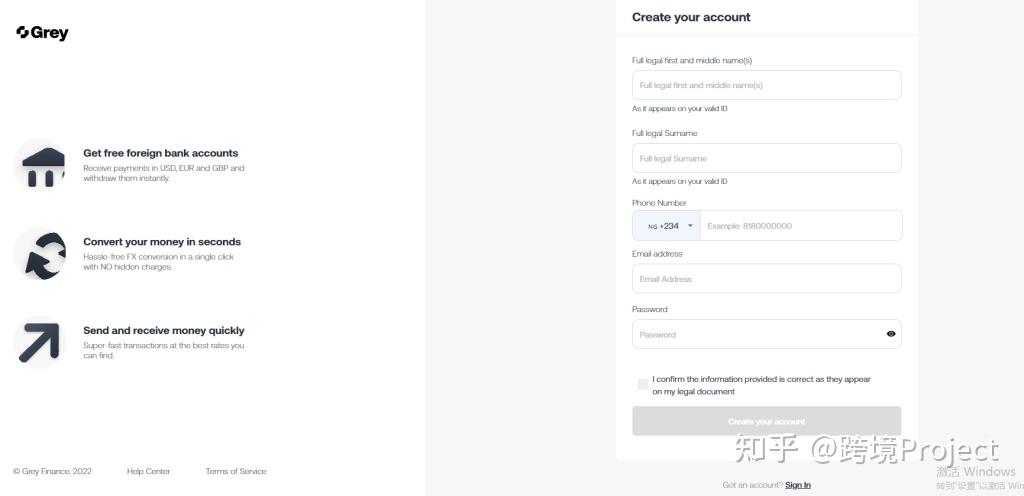This screenshot has width=1024, height=496.
Task: Open the NG +234 country code dropdown
Action: point(667,226)
